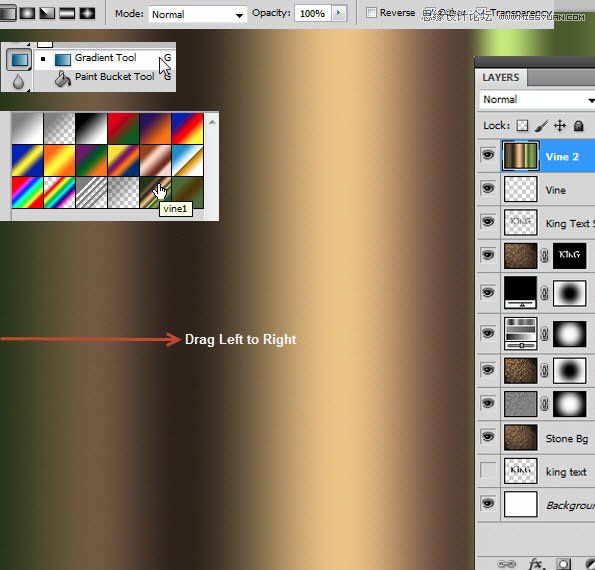Select the king text layer name
The width and height of the screenshot is (595, 570).
click(566, 472)
